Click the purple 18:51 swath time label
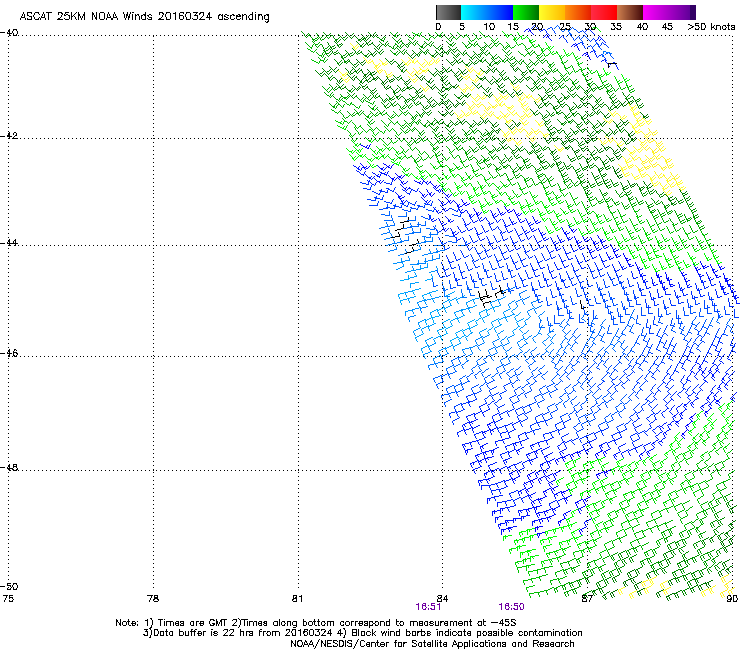Image resolution: width=740 pixels, height=650 pixels. [x=429, y=607]
